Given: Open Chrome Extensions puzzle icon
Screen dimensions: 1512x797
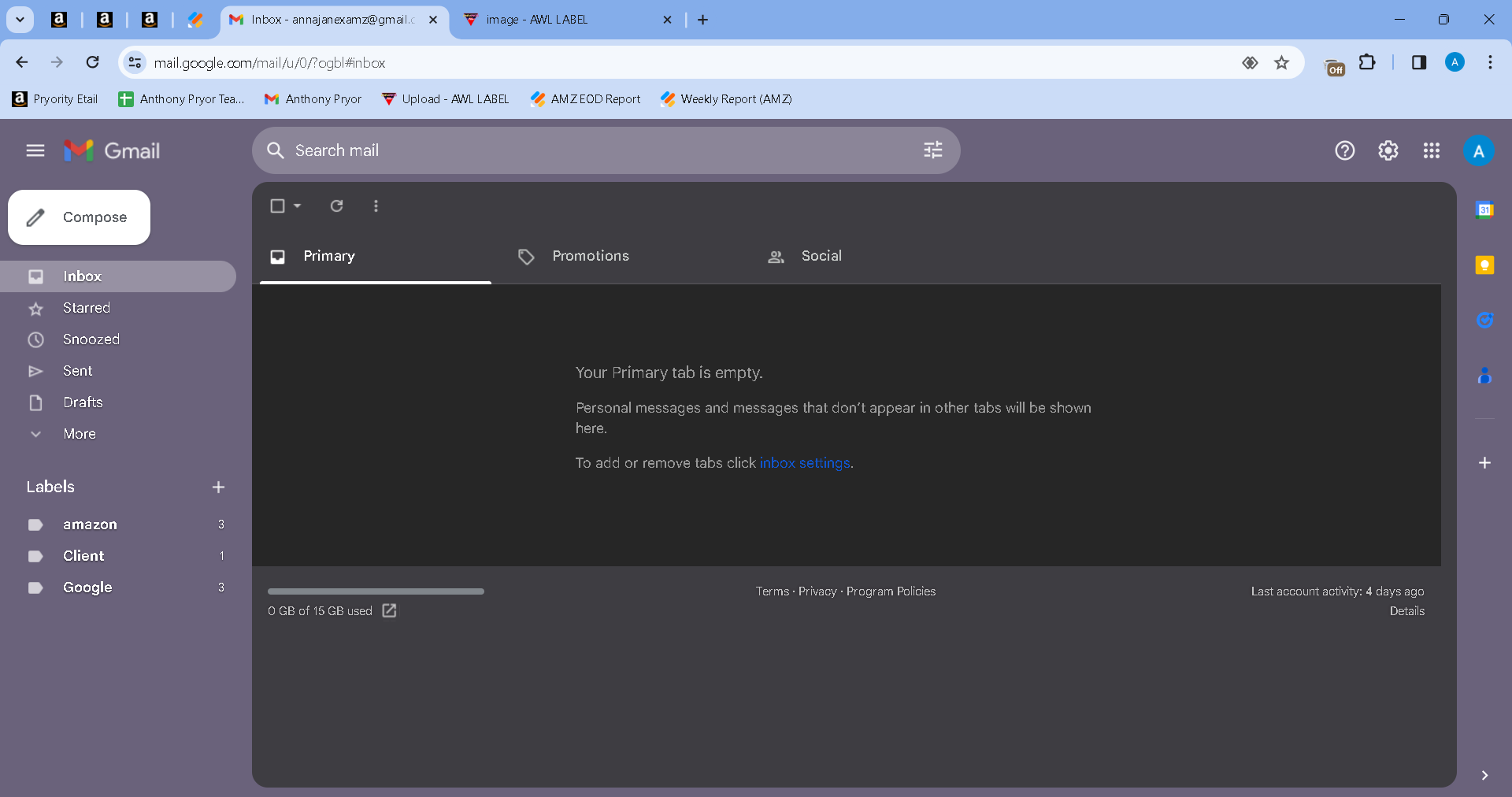Looking at the screenshot, I should pyautogui.click(x=1368, y=62).
